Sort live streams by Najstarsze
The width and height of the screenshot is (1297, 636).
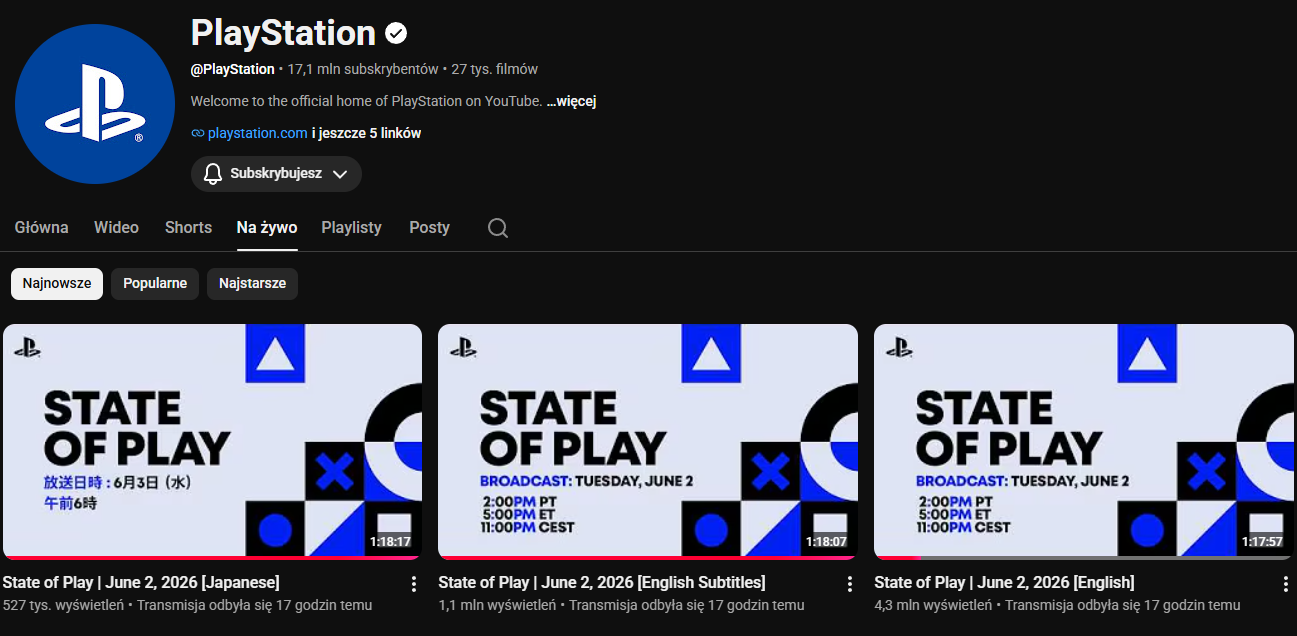click(252, 283)
